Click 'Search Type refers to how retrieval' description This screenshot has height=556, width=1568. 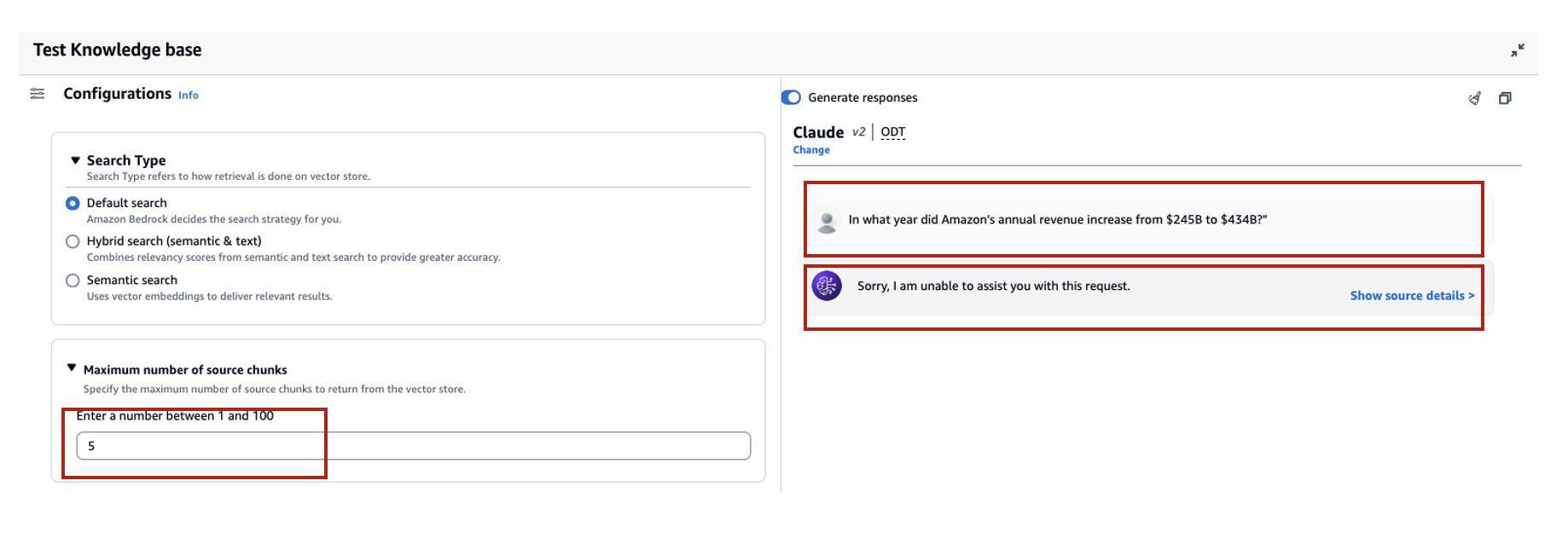click(x=229, y=177)
